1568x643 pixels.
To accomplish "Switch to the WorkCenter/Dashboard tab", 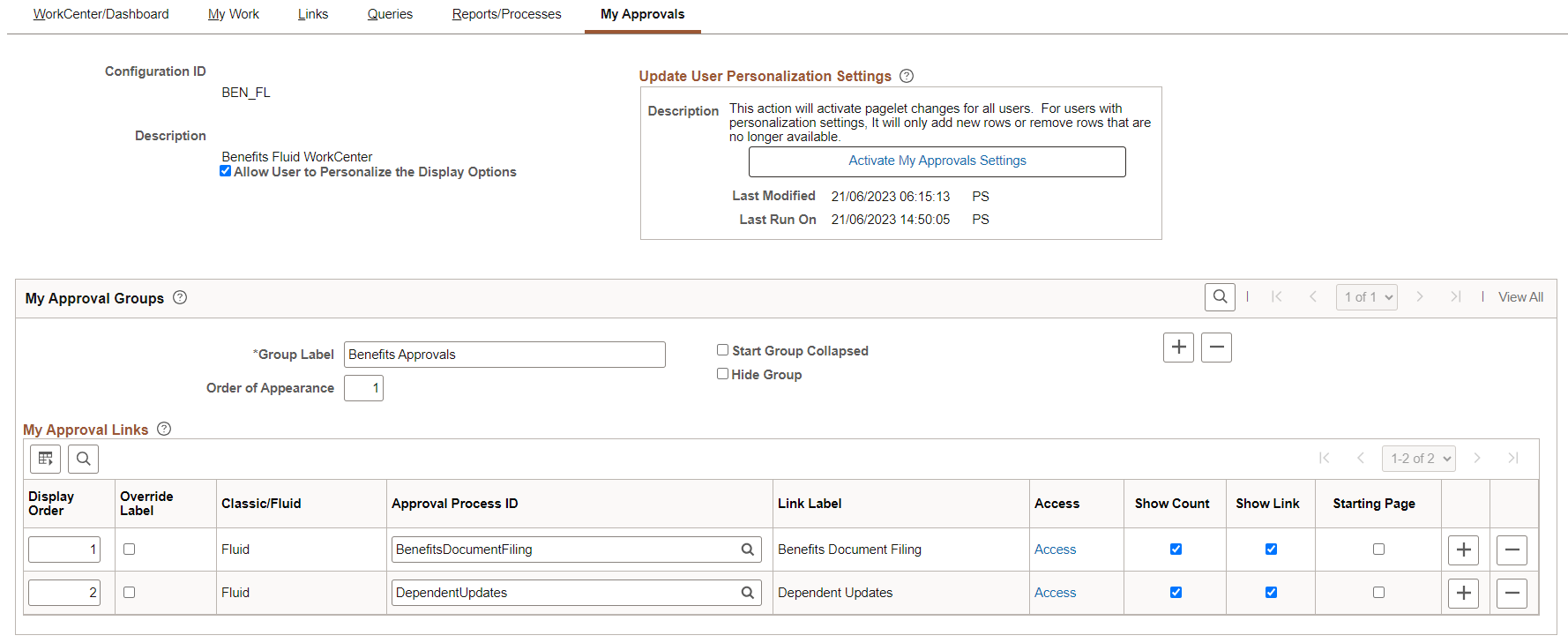I will click(x=101, y=14).
